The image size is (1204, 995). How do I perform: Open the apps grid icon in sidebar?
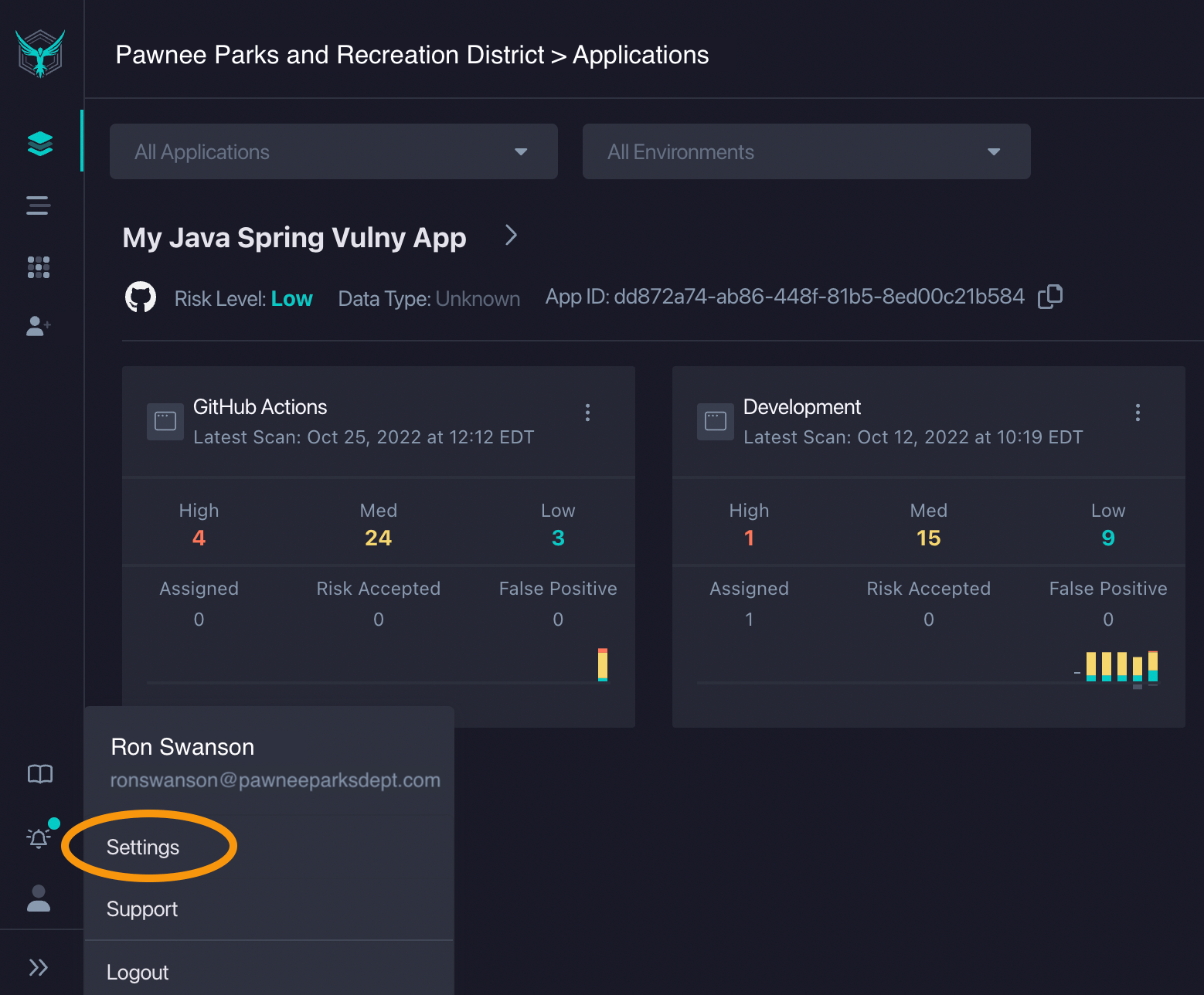click(38, 267)
